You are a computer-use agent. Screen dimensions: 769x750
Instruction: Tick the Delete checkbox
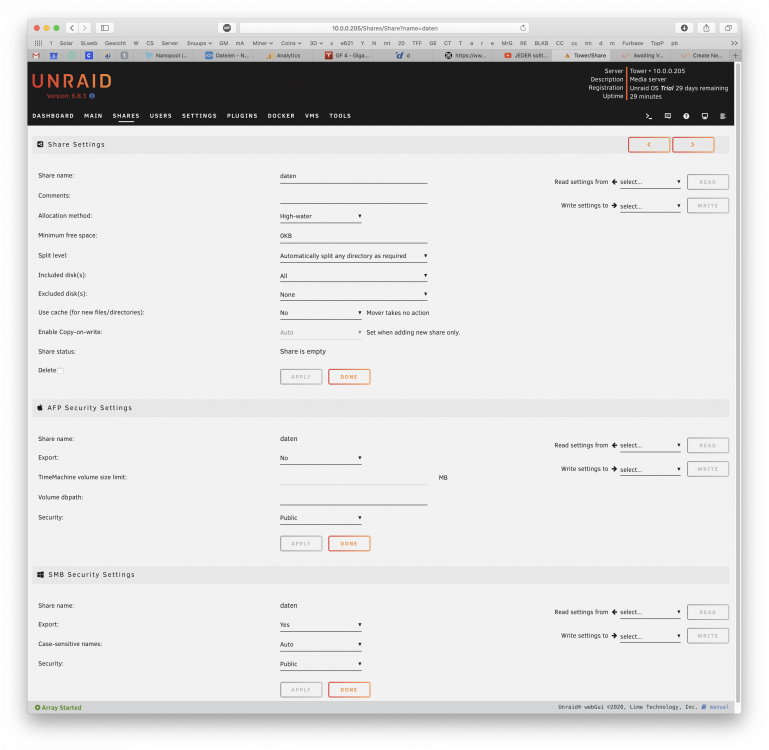click(x=61, y=371)
